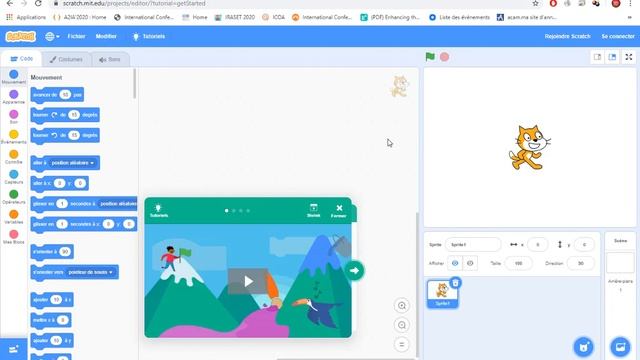Go to next tutorial step arrow
This screenshot has height=360, width=640.
click(354, 270)
